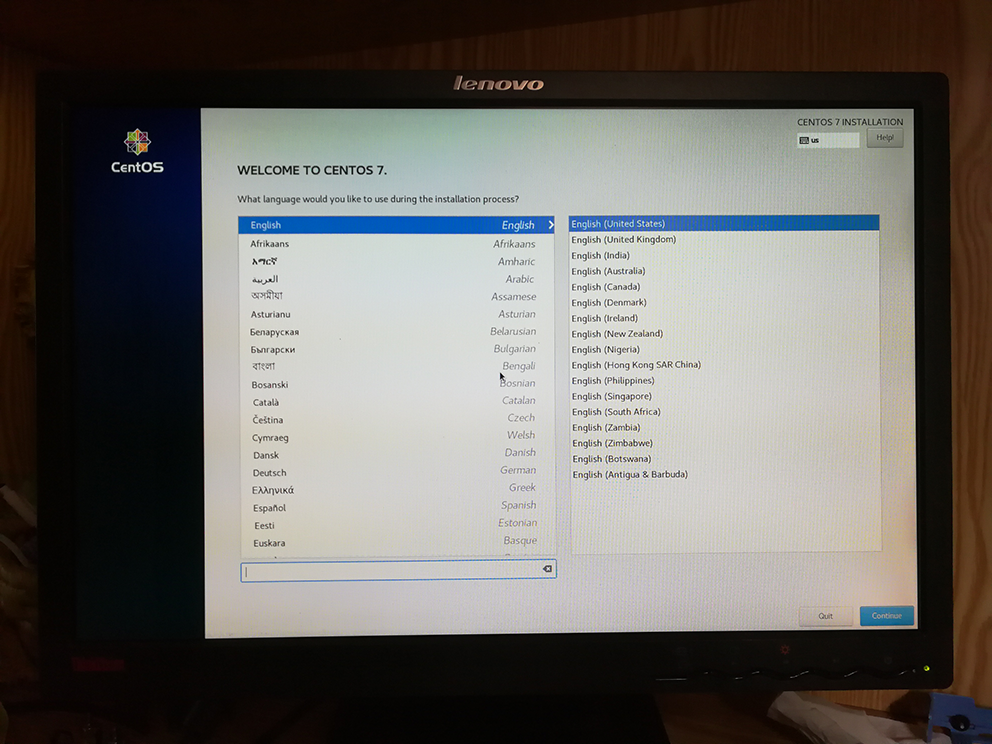The image size is (992, 744).
Task: Select Assamese language row
Action: point(396,296)
